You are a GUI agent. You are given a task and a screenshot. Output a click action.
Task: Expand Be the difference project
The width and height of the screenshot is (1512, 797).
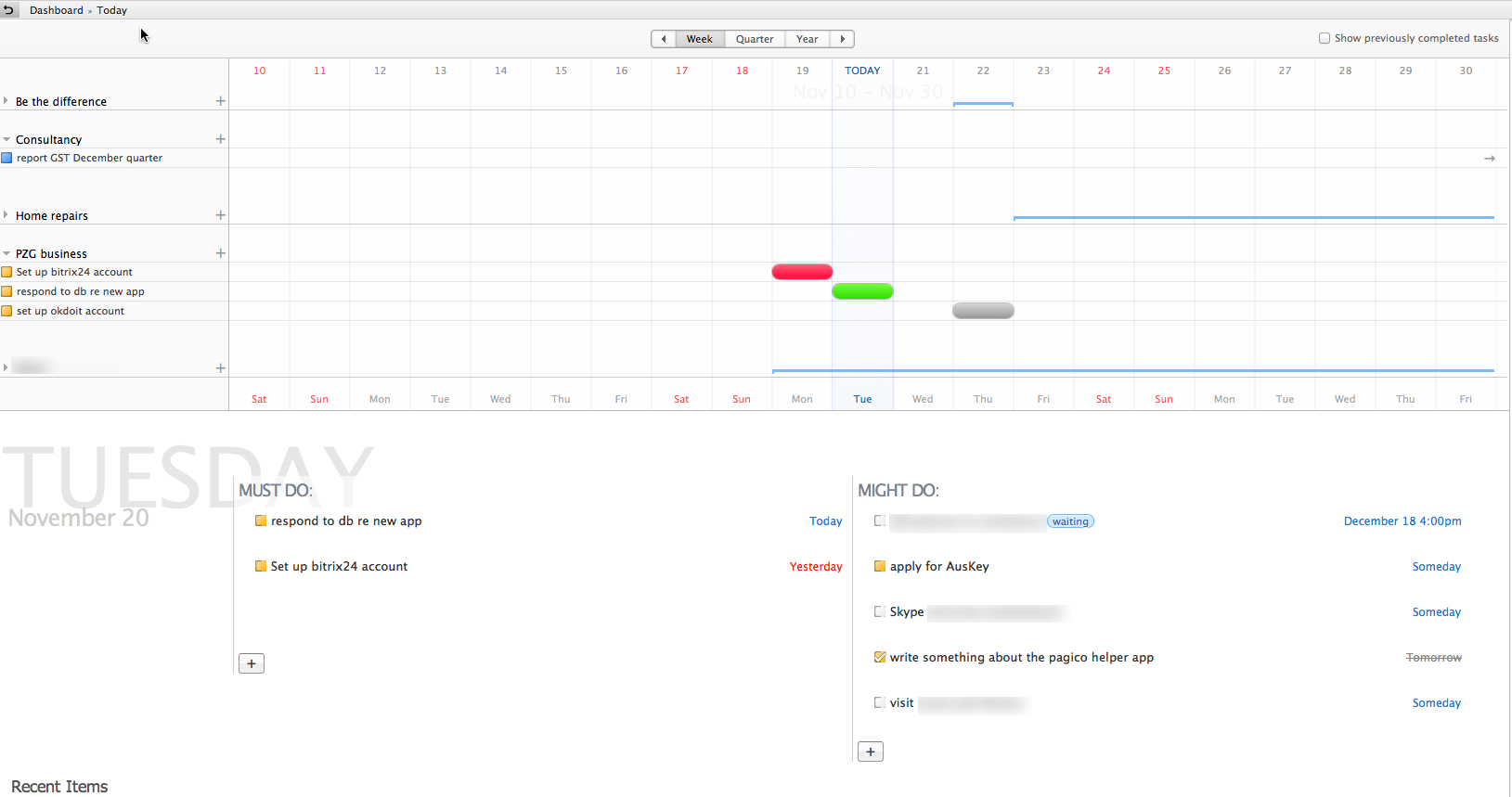point(6,101)
